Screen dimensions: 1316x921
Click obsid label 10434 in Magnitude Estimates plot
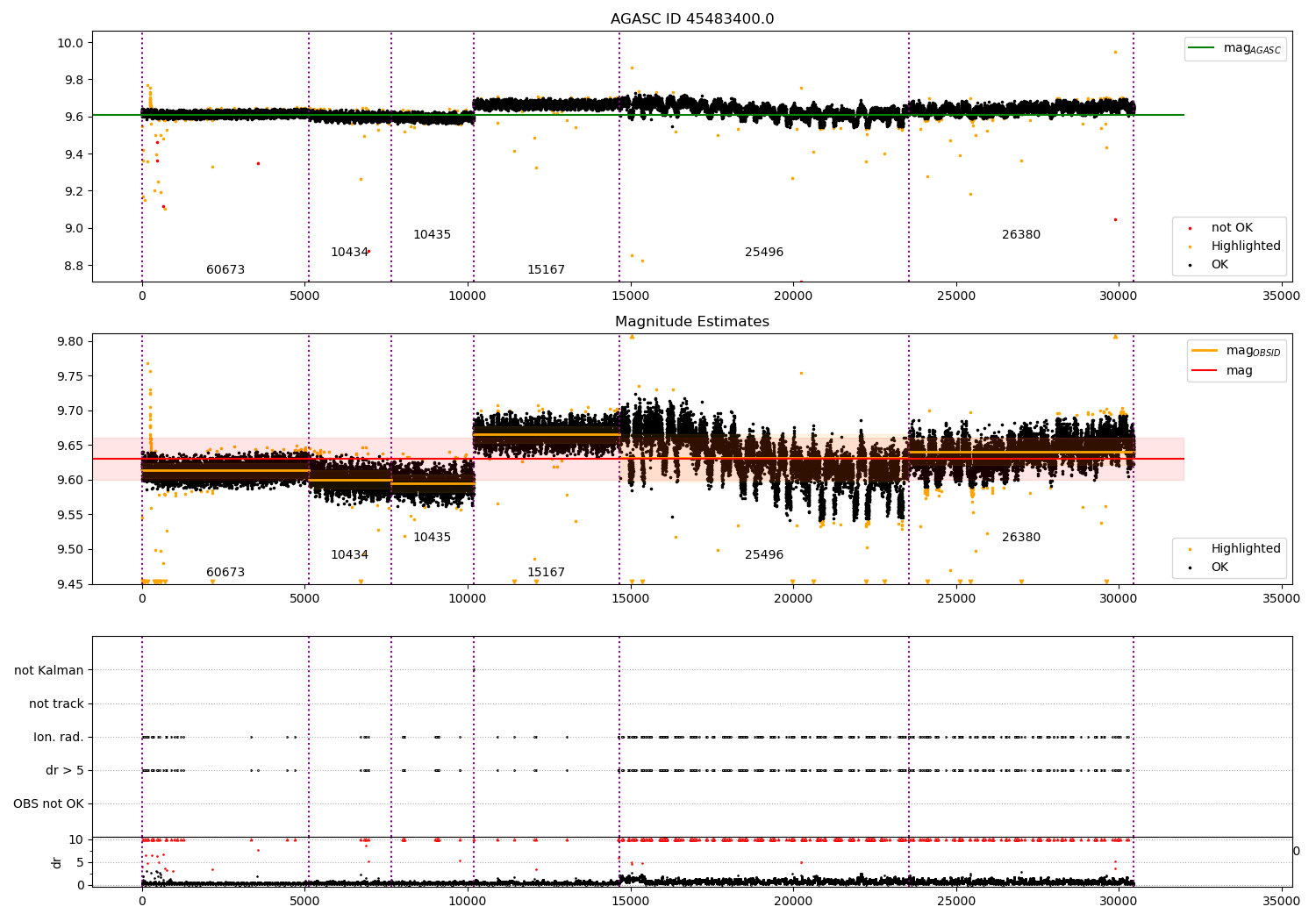[x=349, y=555]
